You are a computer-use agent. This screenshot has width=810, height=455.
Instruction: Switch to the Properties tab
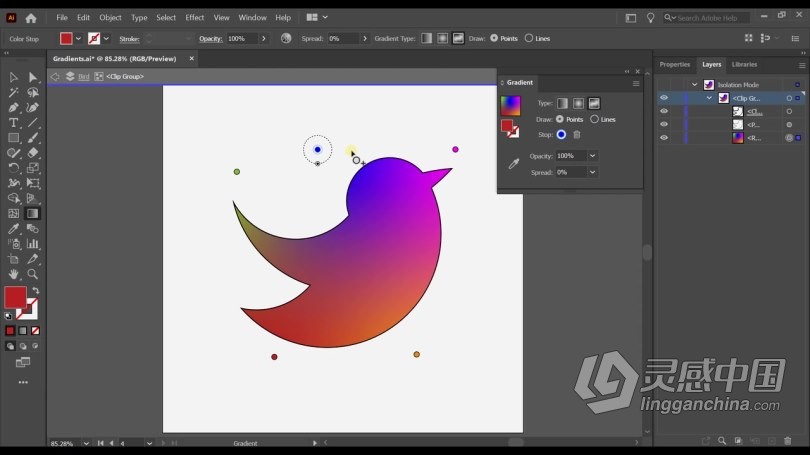(675, 65)
